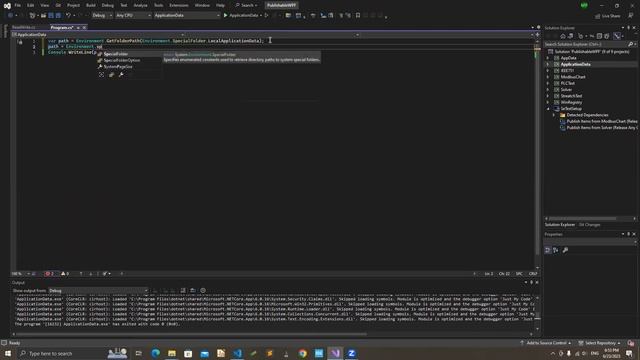
Task: Open the Build menu
Action: point(91,5)
